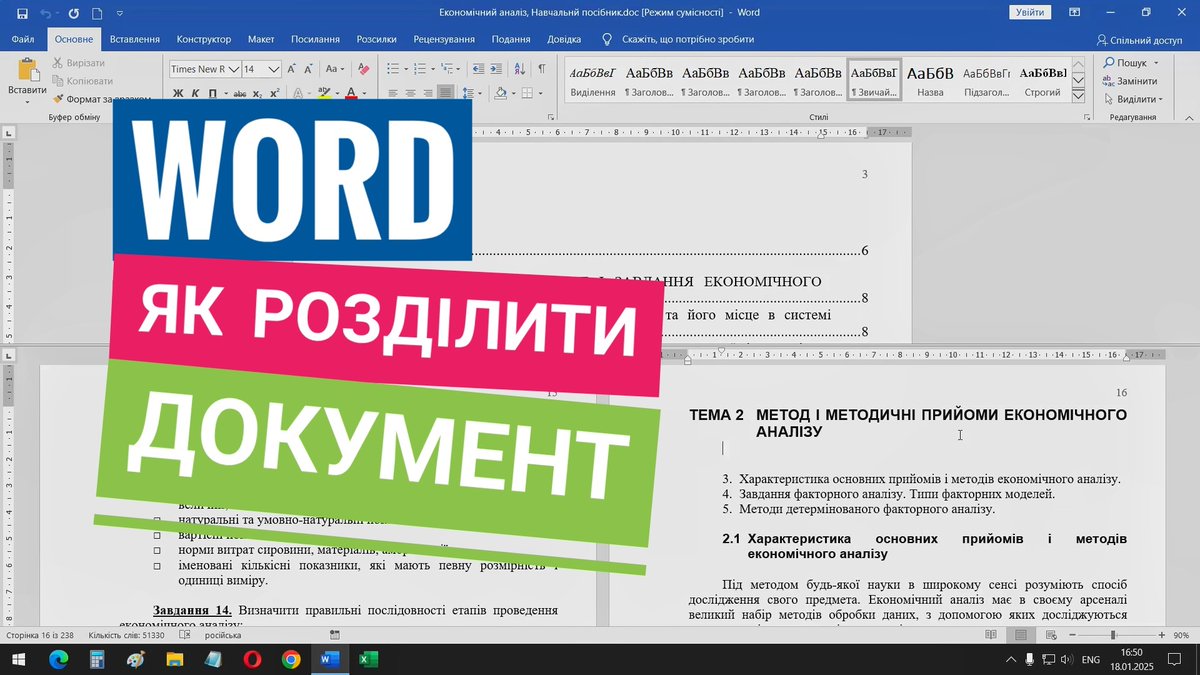Apply the Строгий style
The image size is (1200, 675).
click(1042, 80)
